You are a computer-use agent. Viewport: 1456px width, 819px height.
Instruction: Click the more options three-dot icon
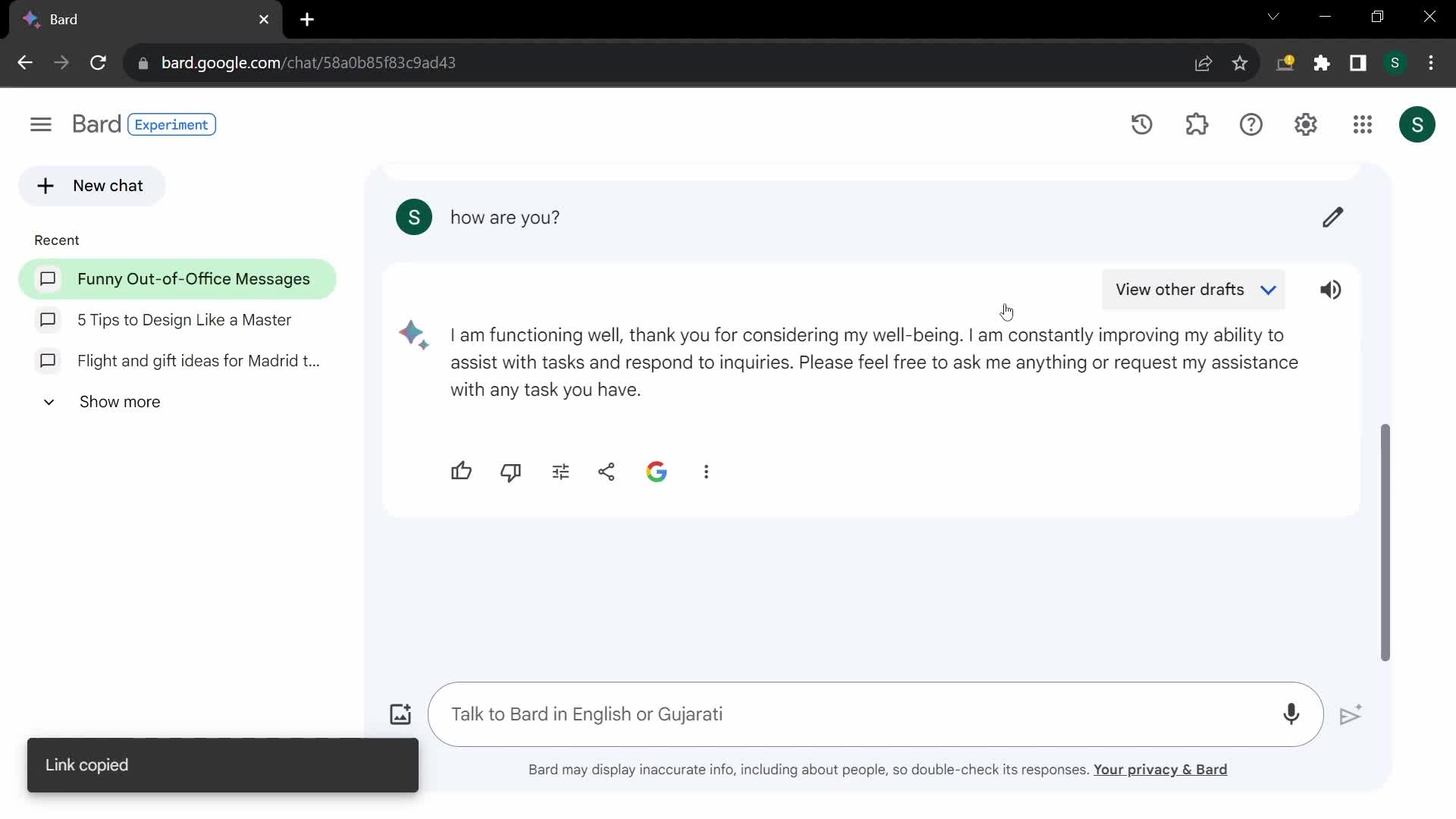coord(707,472)
